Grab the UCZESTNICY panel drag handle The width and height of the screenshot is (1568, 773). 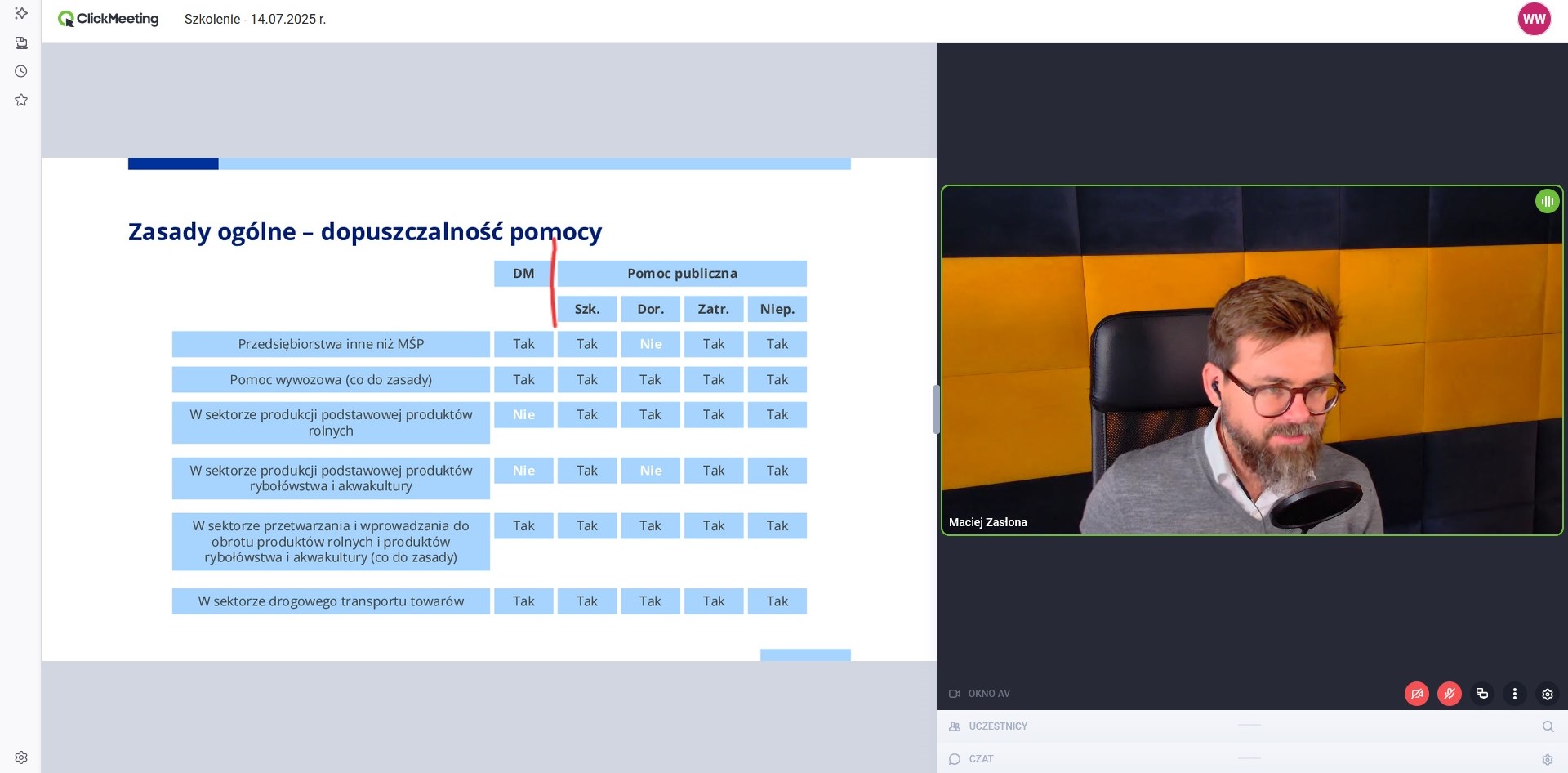[x=1249, y=725]
